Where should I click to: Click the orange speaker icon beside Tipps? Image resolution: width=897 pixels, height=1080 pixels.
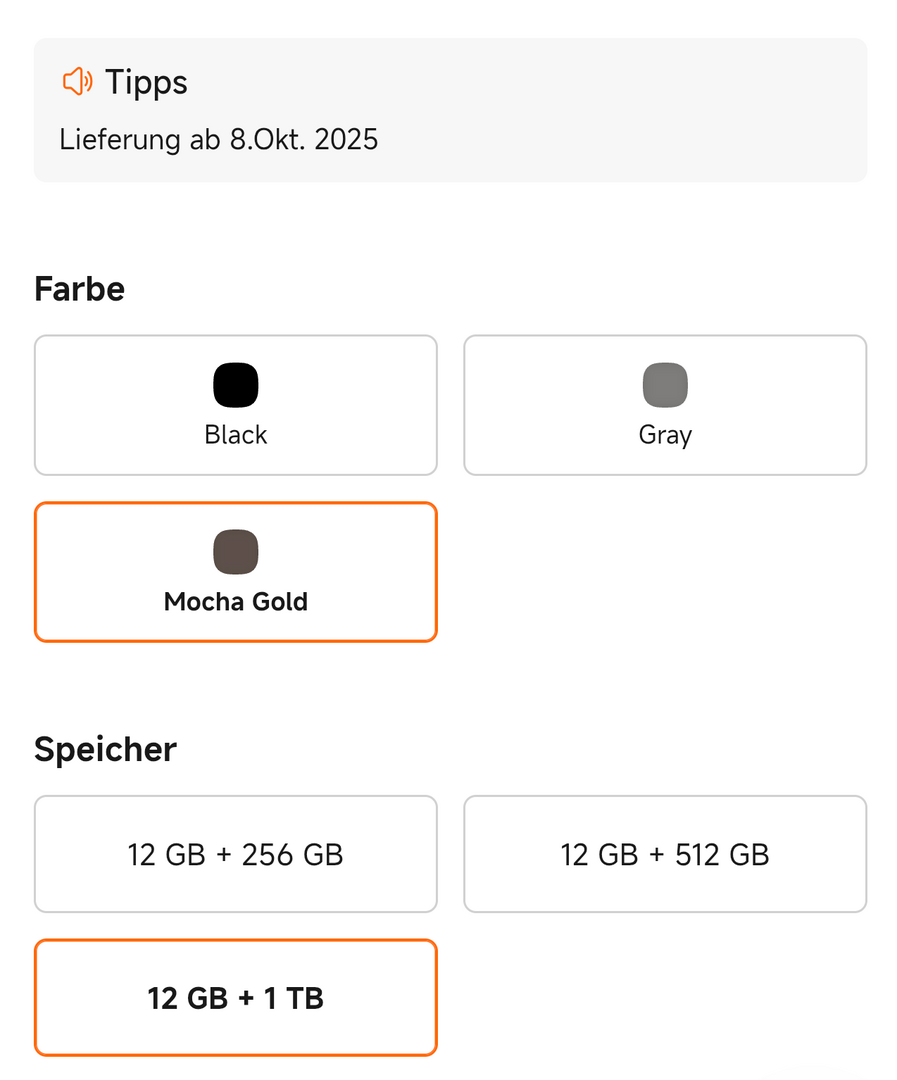[77, 82]
